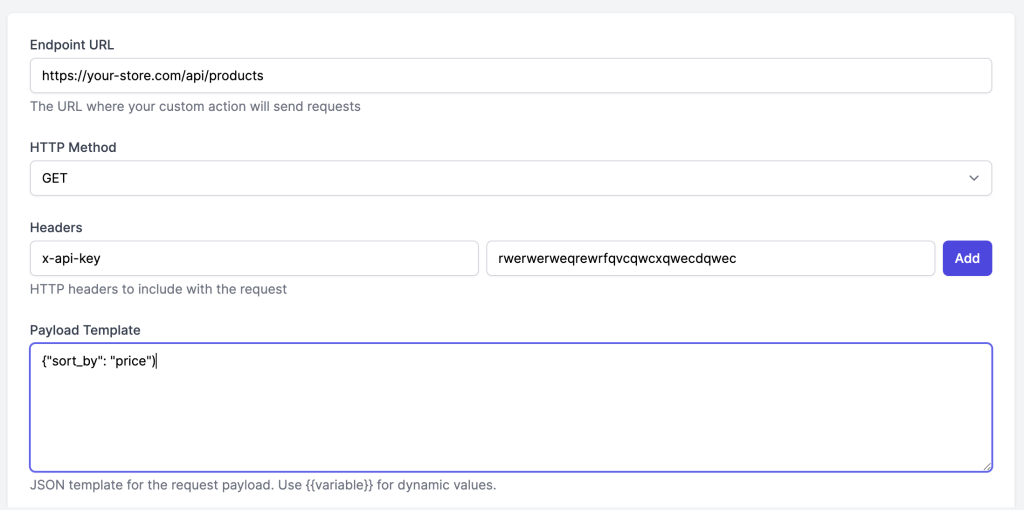Click inside the Payload Template text area
The image size is (1024, 510).
510,420
